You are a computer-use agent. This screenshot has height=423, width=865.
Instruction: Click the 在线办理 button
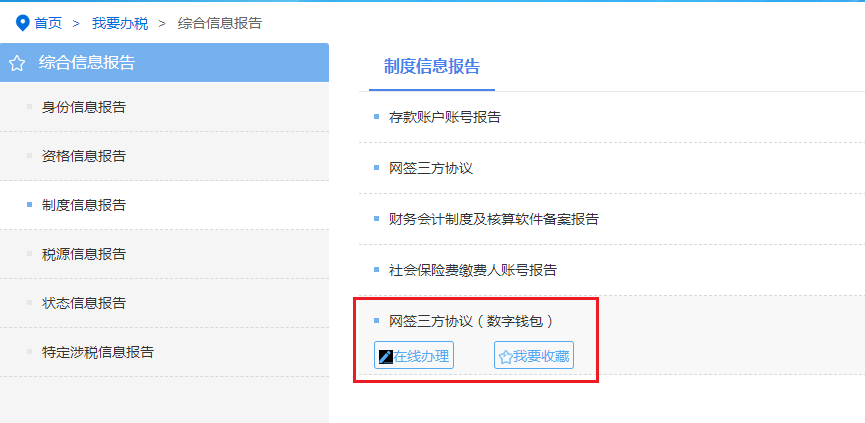(x=414, y=357)
